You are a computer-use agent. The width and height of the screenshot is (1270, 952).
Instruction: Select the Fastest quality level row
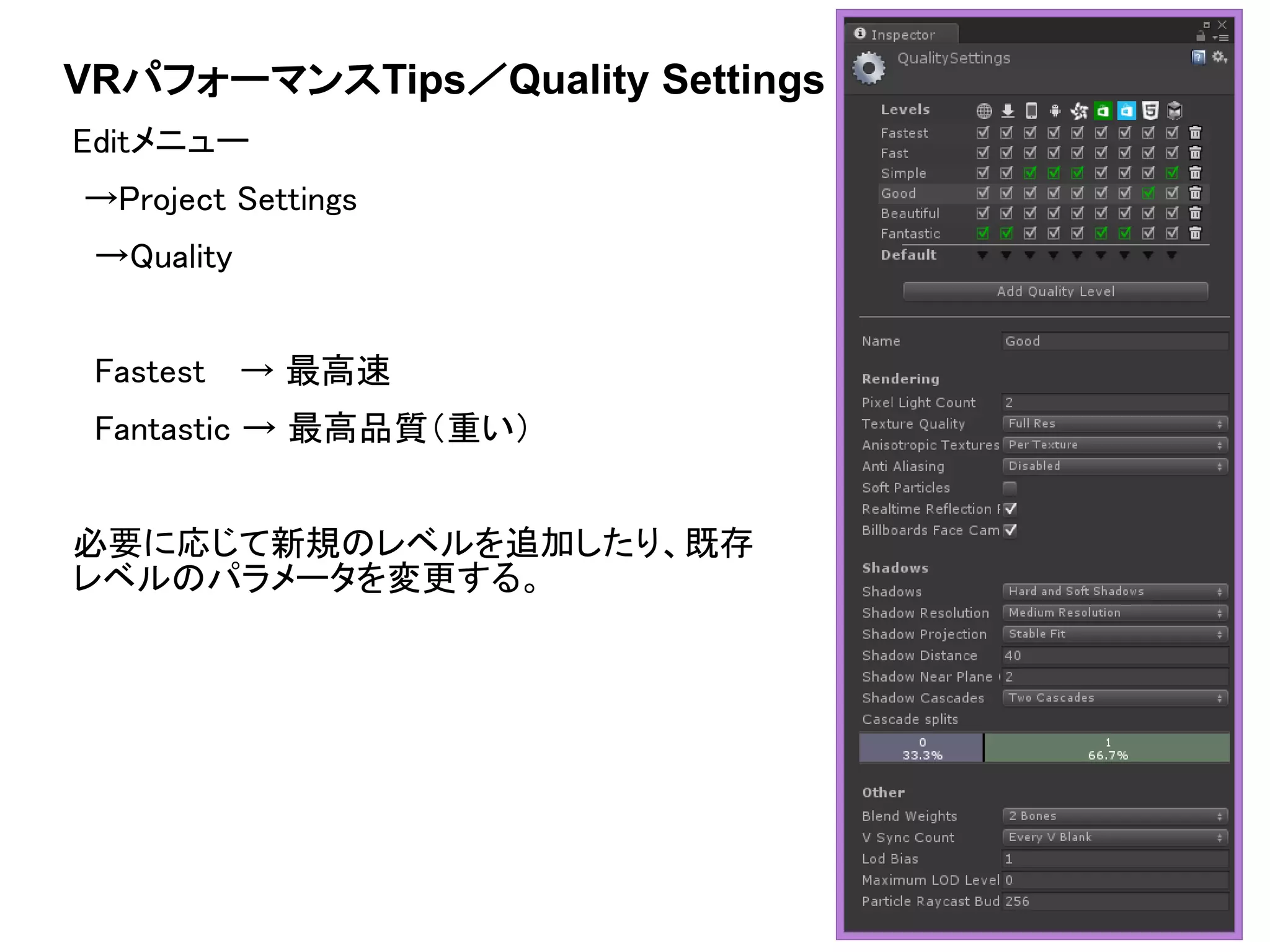pos(1044,133)
